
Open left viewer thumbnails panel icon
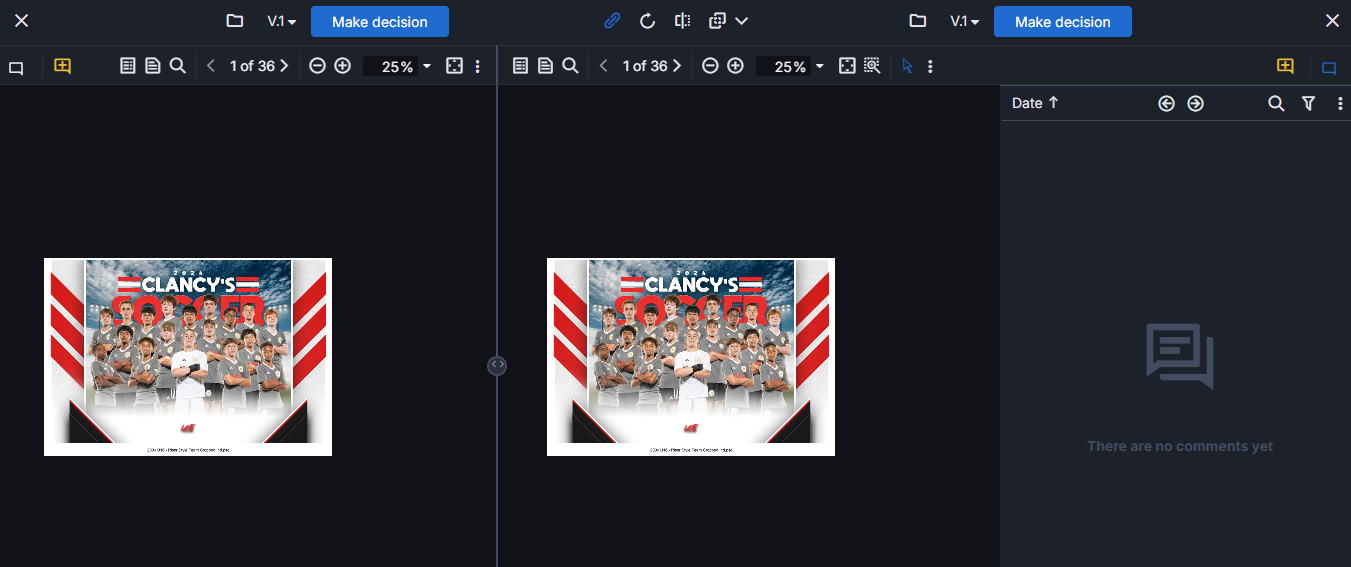click(x=128, y=66)
